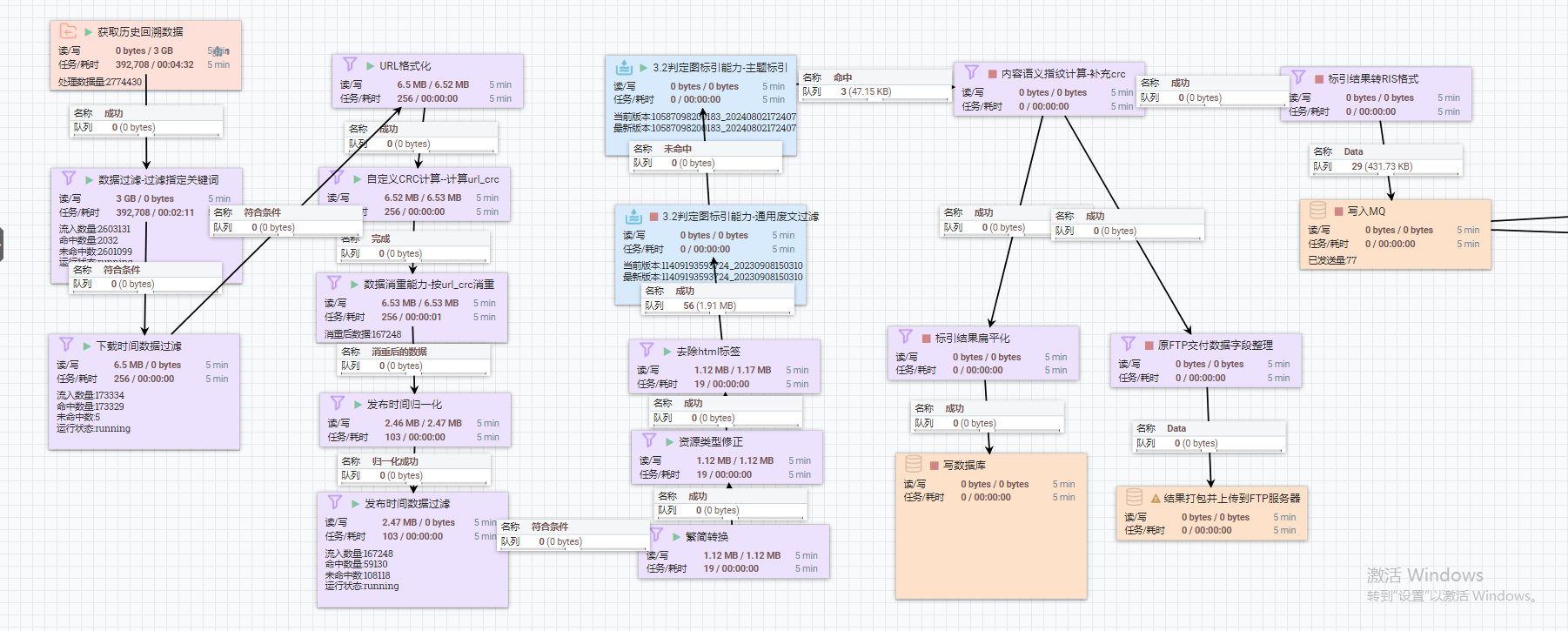Image resolution: width=1568 pixels, height=631 pixels.
Task: Select the Data connection queue above 写入MQ
Action: pyautogui.click(x=1386, y=159)
